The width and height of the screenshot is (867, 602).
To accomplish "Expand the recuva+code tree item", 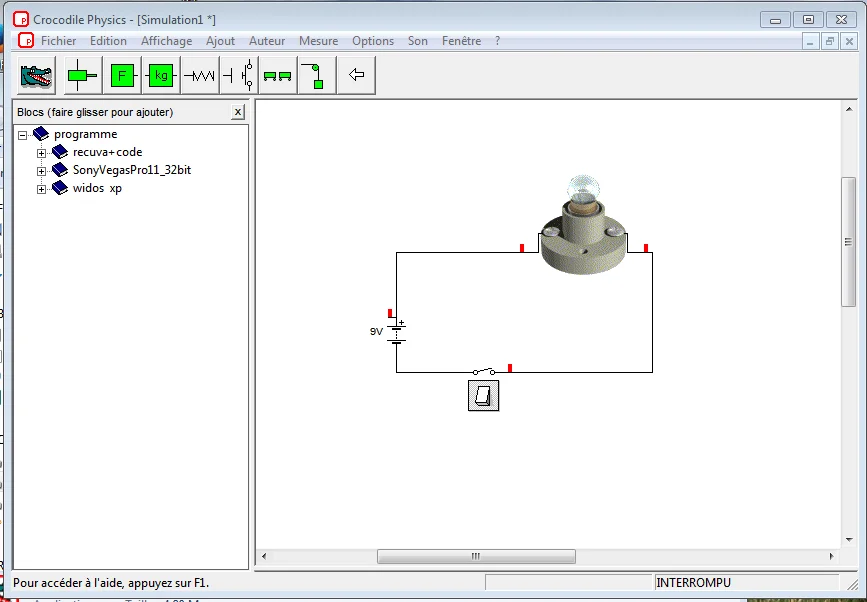I will [x=42, y=153].
